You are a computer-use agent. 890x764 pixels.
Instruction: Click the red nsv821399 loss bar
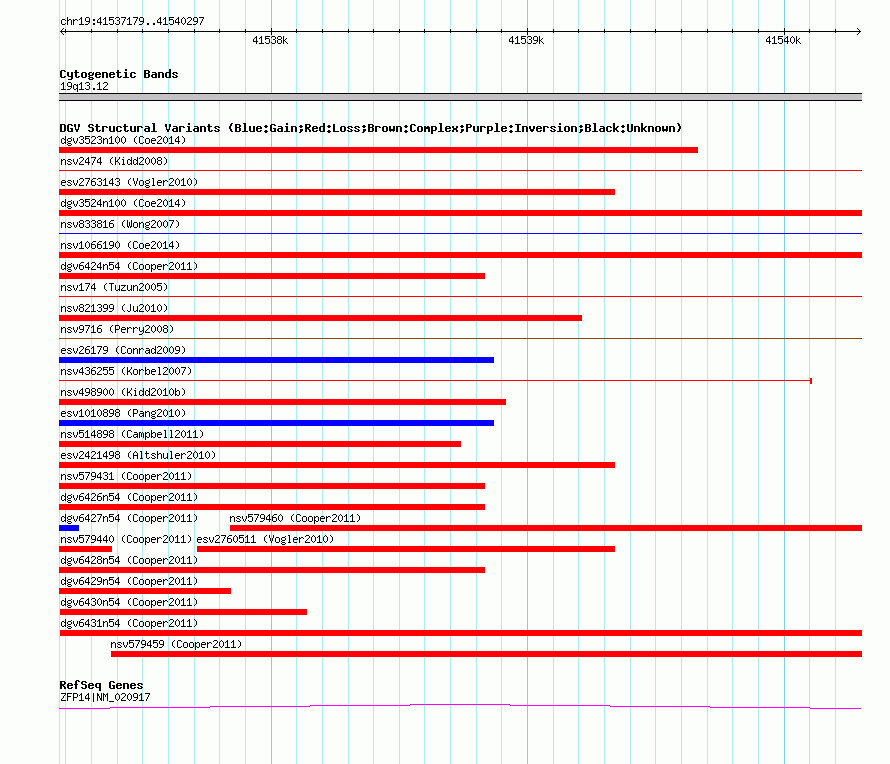click(321, 318)
